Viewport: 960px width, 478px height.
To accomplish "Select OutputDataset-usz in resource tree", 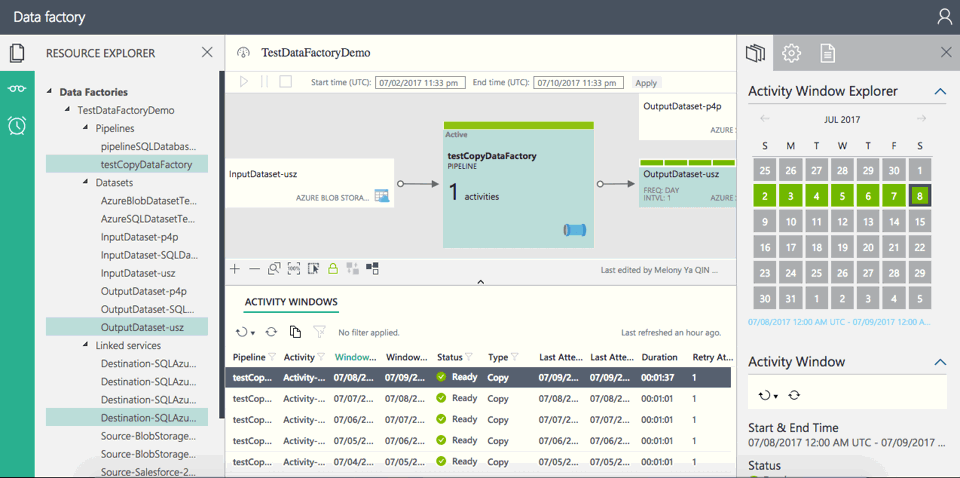I will pos(127,327).
